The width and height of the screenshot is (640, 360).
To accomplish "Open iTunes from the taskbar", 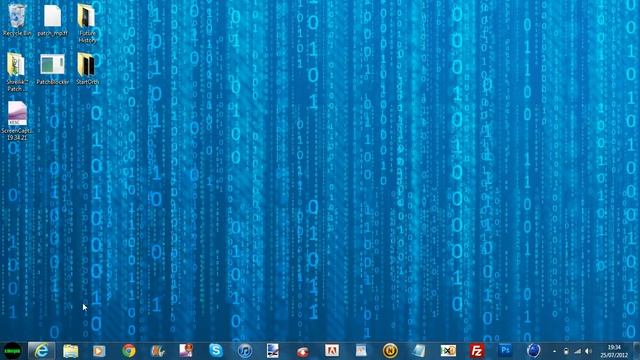I will (244, 351).
